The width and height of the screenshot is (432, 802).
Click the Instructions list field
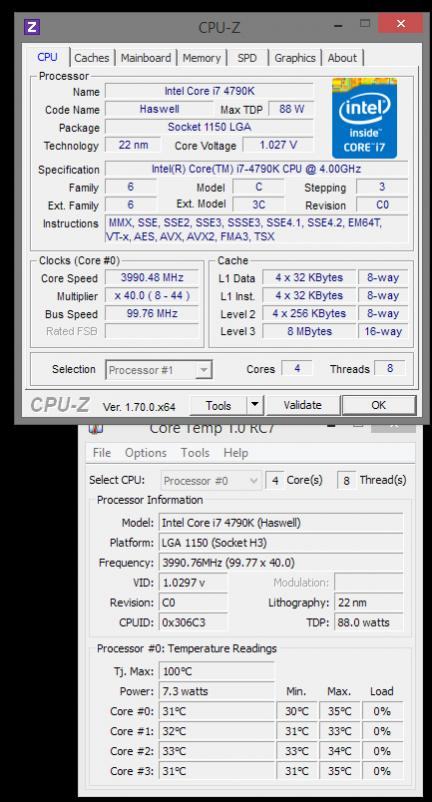click(257, 230)
